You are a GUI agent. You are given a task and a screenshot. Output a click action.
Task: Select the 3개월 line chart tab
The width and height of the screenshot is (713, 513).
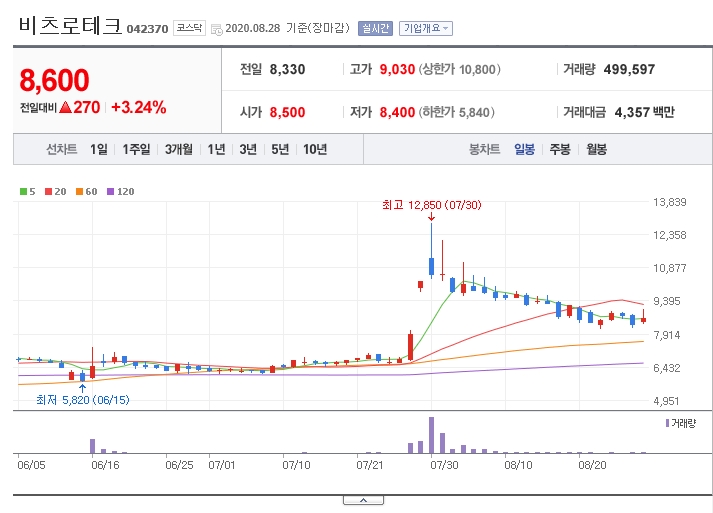[x=179, y=149]
